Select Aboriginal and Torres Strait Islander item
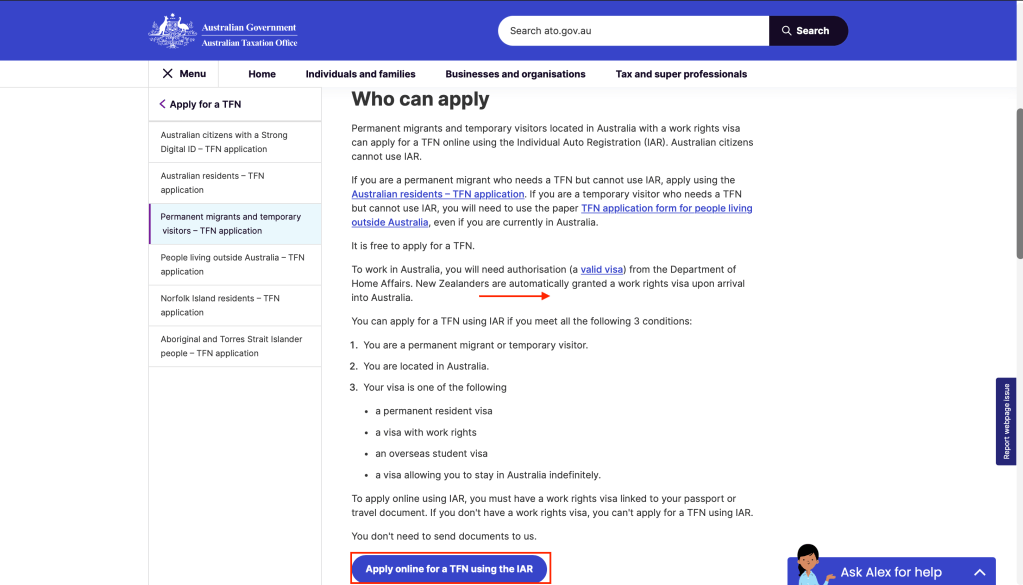Viewport: 1023px width, 585px height. [231, 346]
